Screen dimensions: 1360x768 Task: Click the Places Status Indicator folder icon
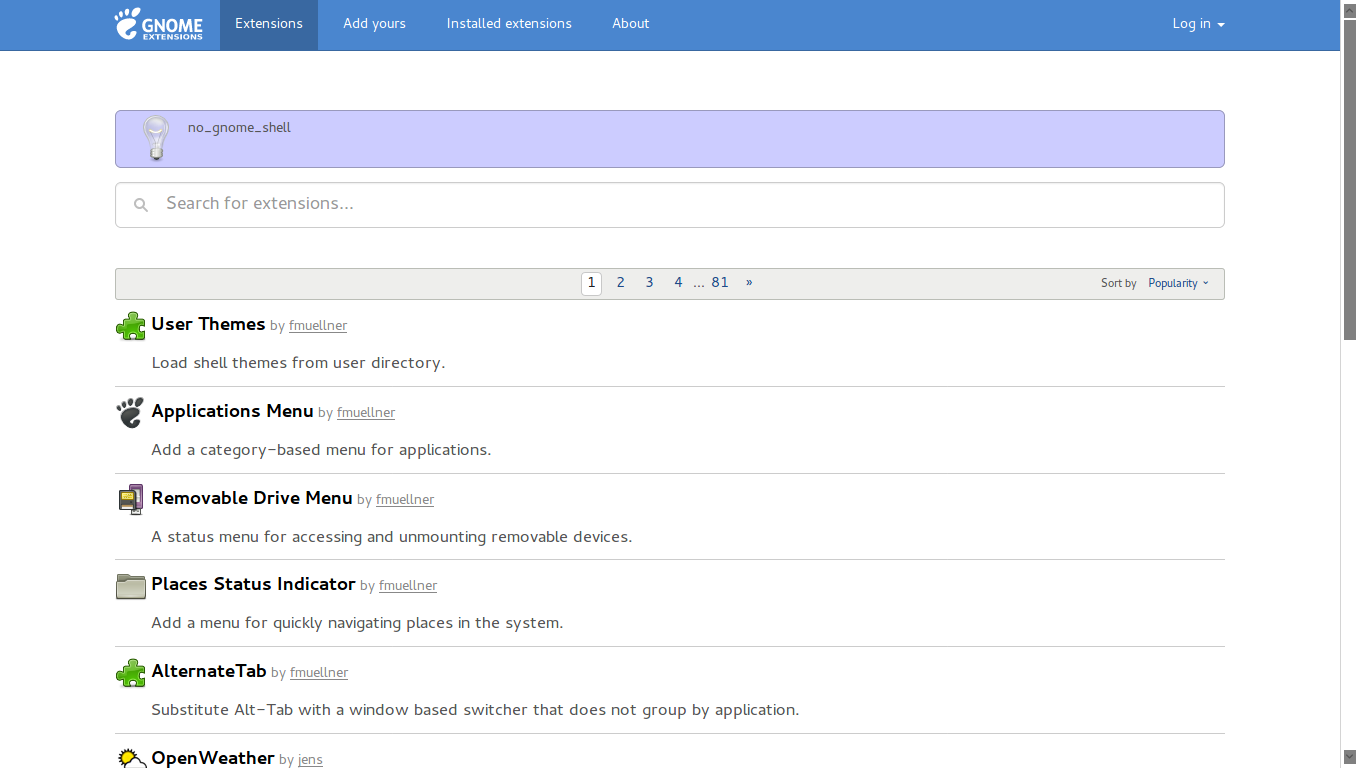tap(131, 586)
